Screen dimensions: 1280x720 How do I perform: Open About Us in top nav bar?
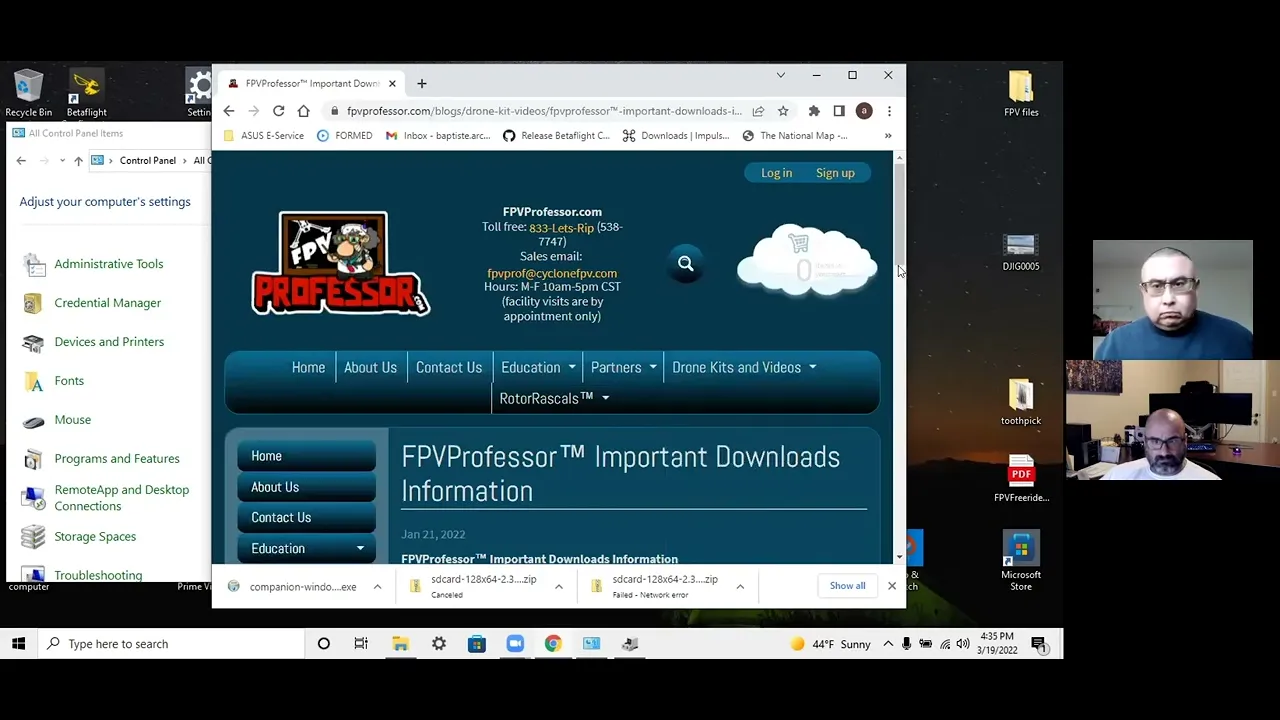(370, 367)
